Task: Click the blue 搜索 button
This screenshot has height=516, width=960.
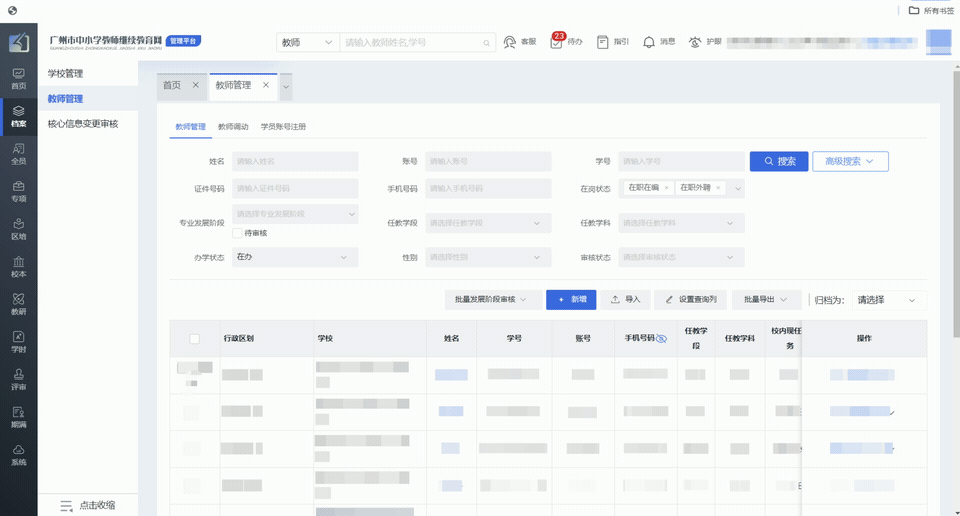Action: (x=779, y=161)
